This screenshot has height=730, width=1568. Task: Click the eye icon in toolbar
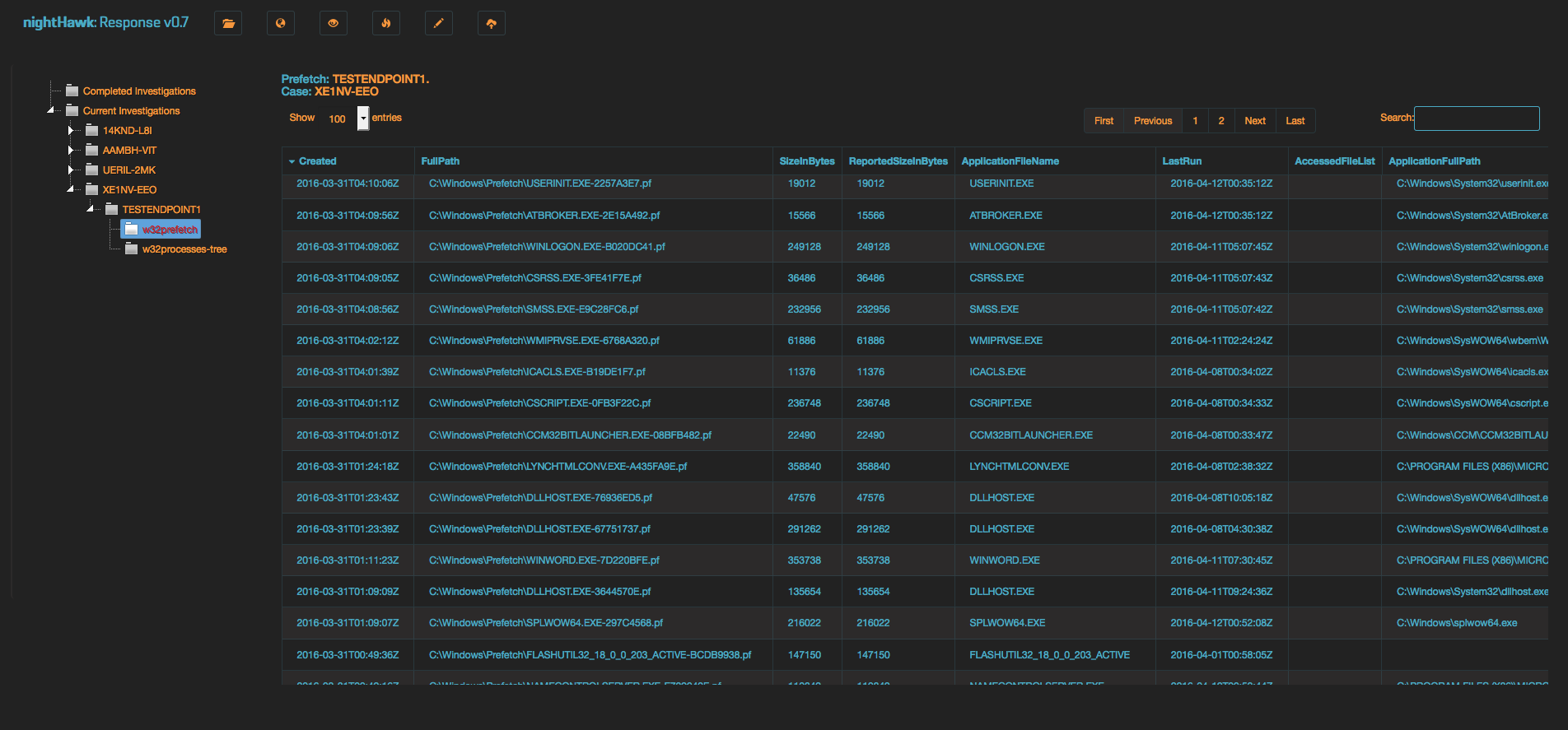[334, 23]
